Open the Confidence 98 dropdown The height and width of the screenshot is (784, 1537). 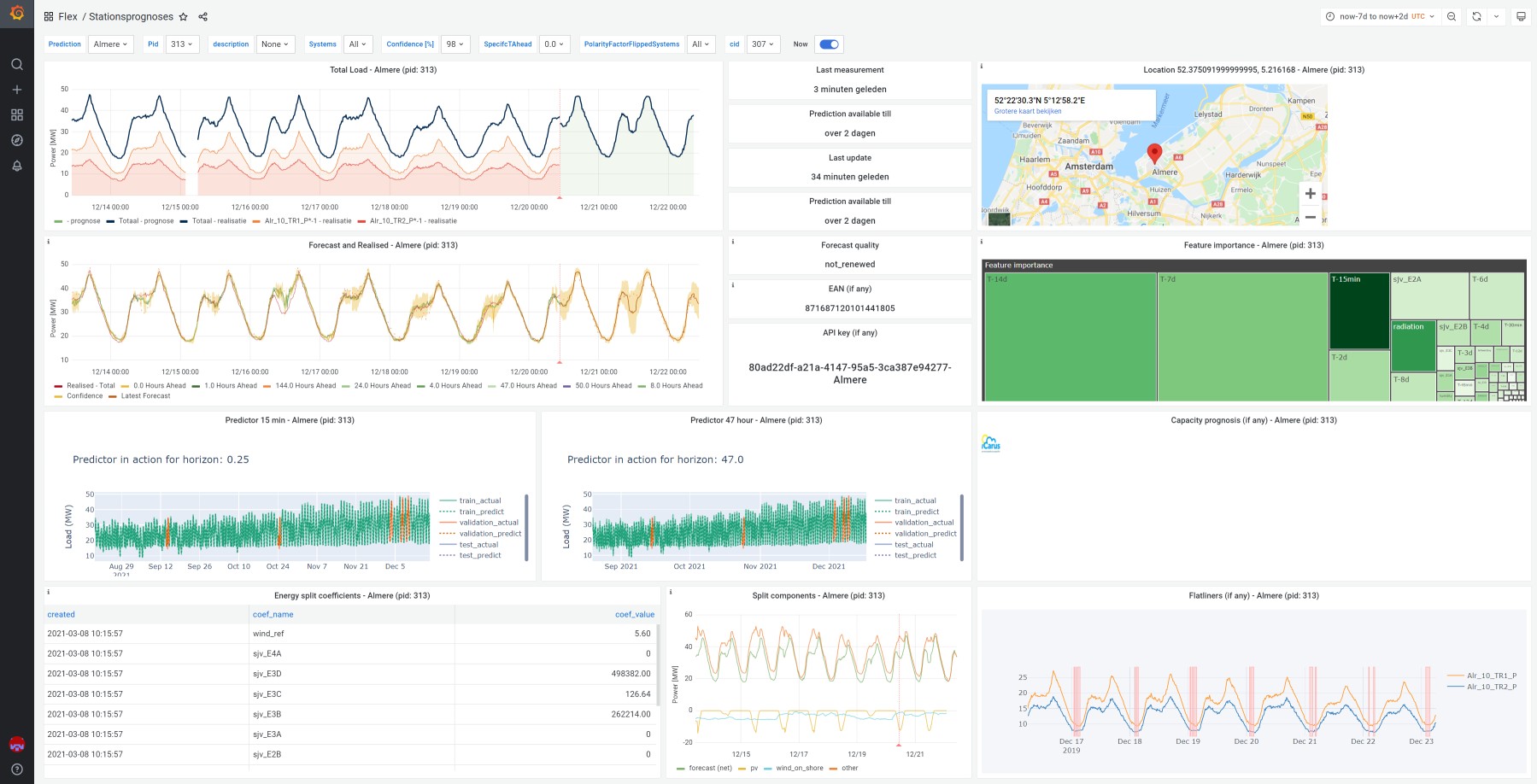[455, 44]
